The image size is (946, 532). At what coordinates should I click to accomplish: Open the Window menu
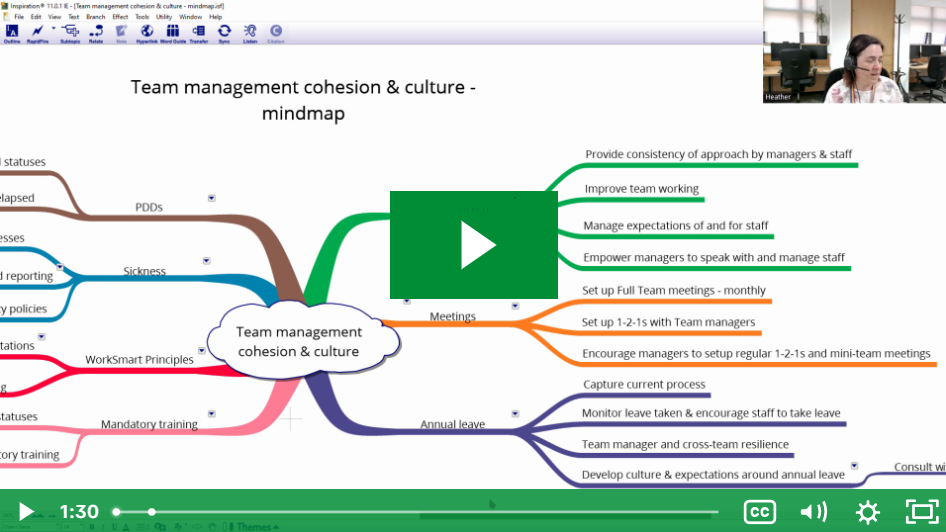tap(191, 17)
